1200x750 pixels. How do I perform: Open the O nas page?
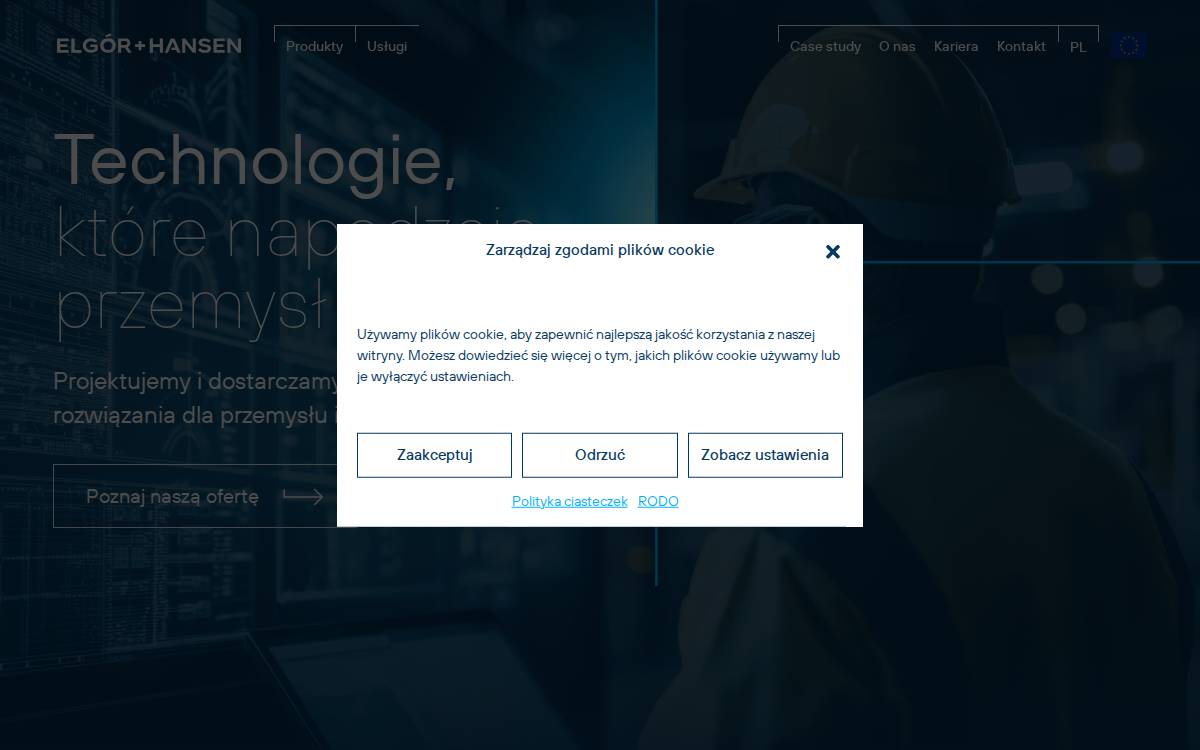pos(897,46)
